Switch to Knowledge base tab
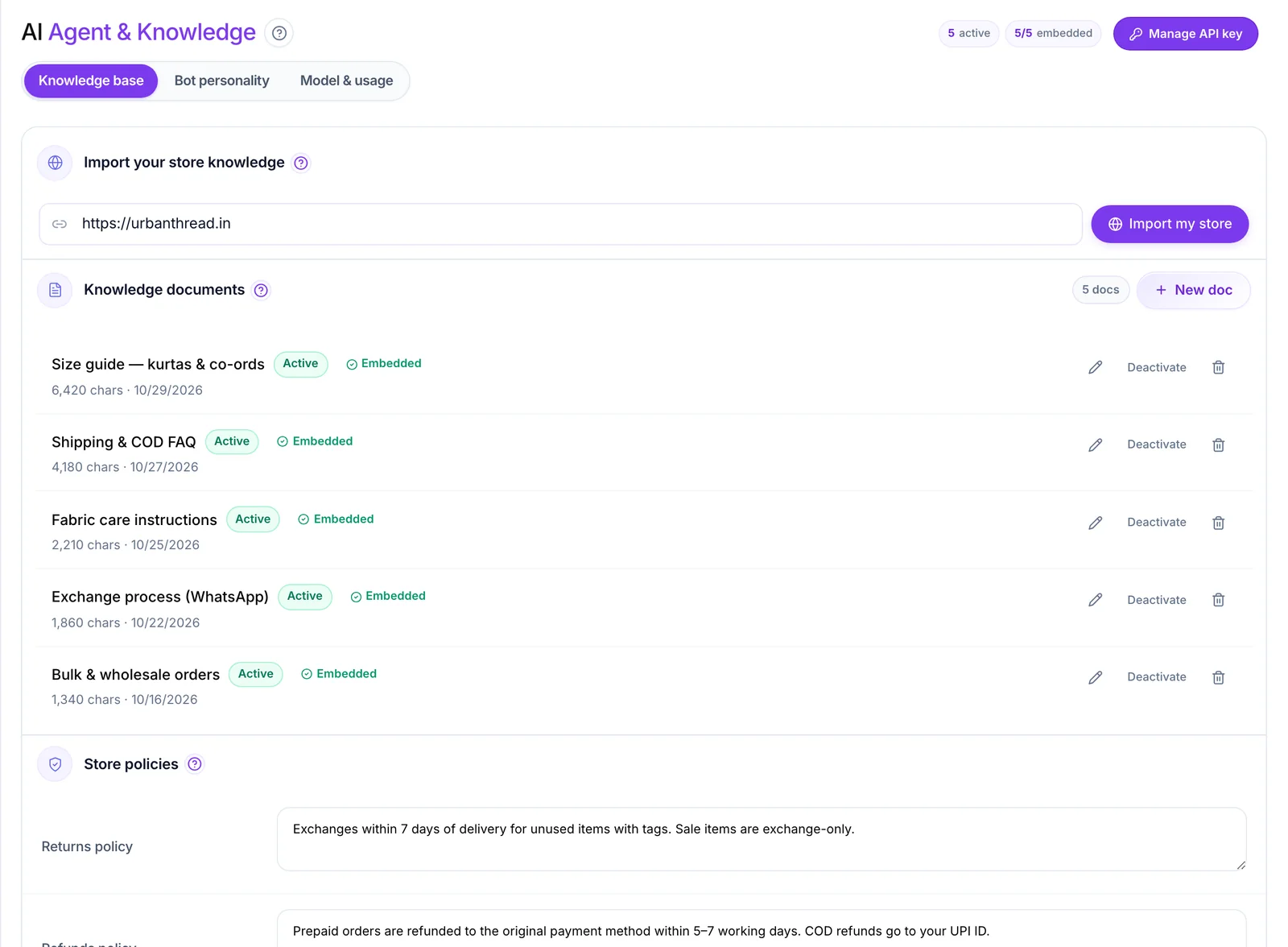The height and width of the screenshot is (947, 1288). pos(91,81)
